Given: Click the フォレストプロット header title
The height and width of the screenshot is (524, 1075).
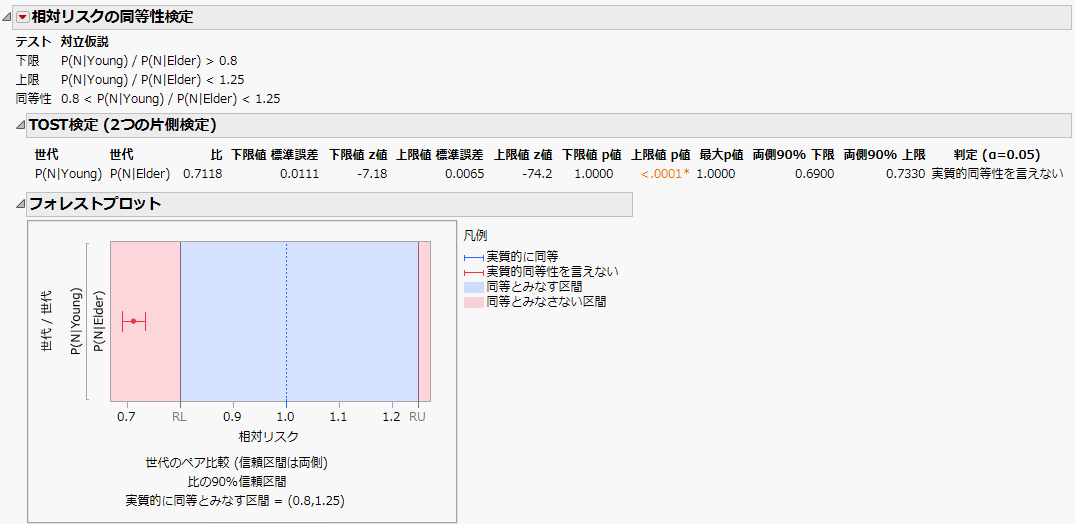Looking at the screenshot, I should click(x=95, y=204).
